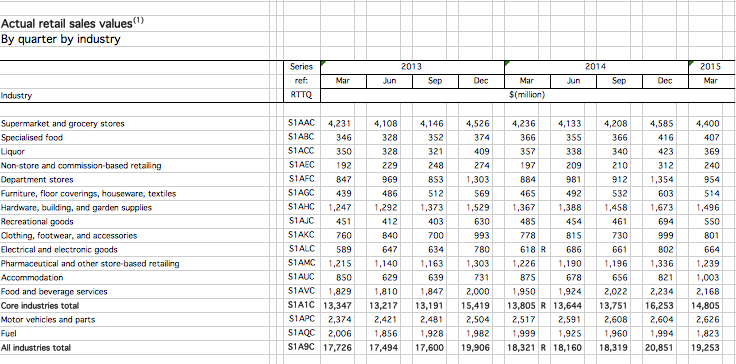Select Department stores Dec 2013 value 1,303
The width and height of the screenshot is (736, 364).
(x=478, y=179)
